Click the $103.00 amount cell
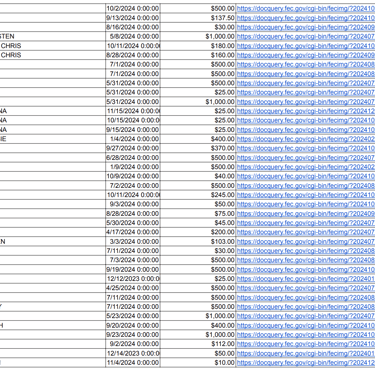This screenshot has height=375, width=375. click(x=198, y=241)
